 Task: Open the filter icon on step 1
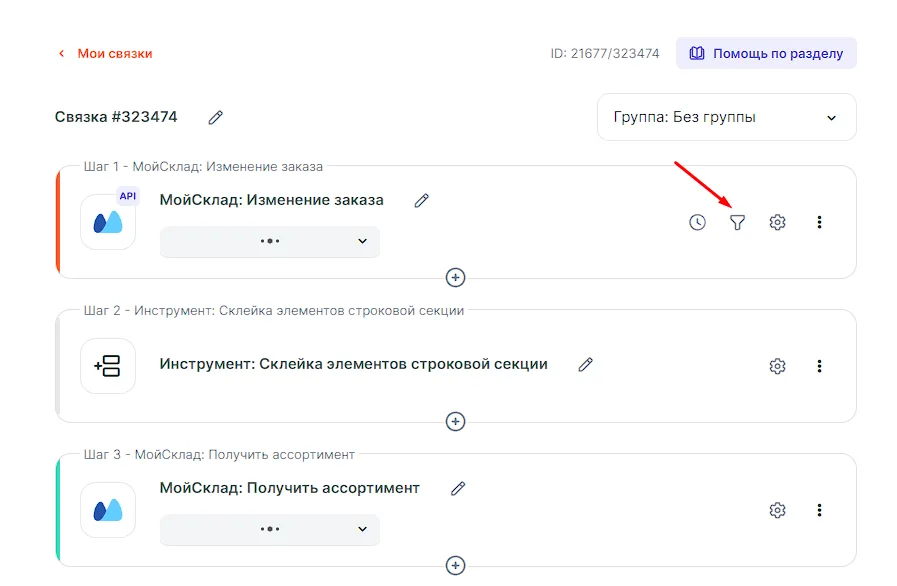pyautogui.click(x=737, y=222)
